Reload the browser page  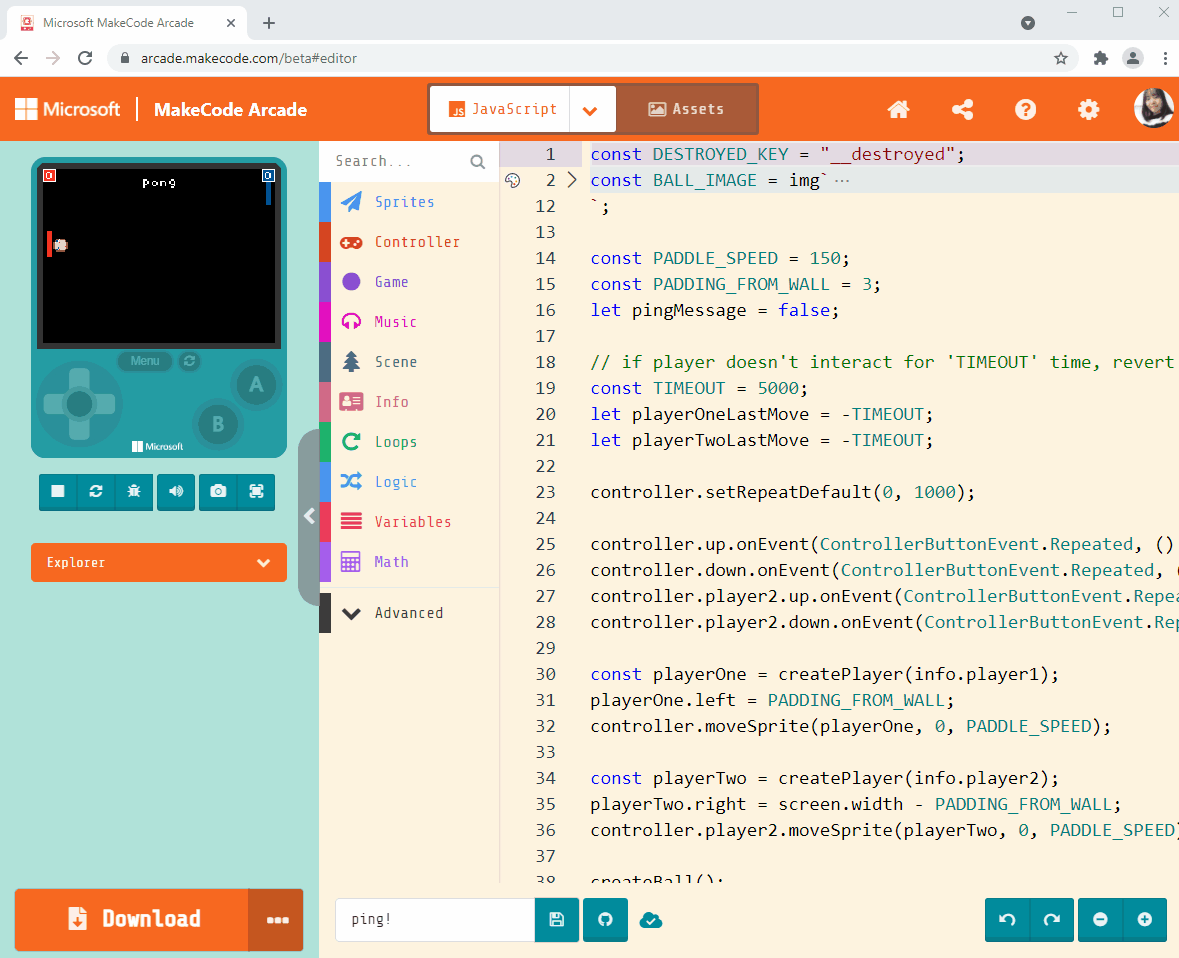(85, 58)
